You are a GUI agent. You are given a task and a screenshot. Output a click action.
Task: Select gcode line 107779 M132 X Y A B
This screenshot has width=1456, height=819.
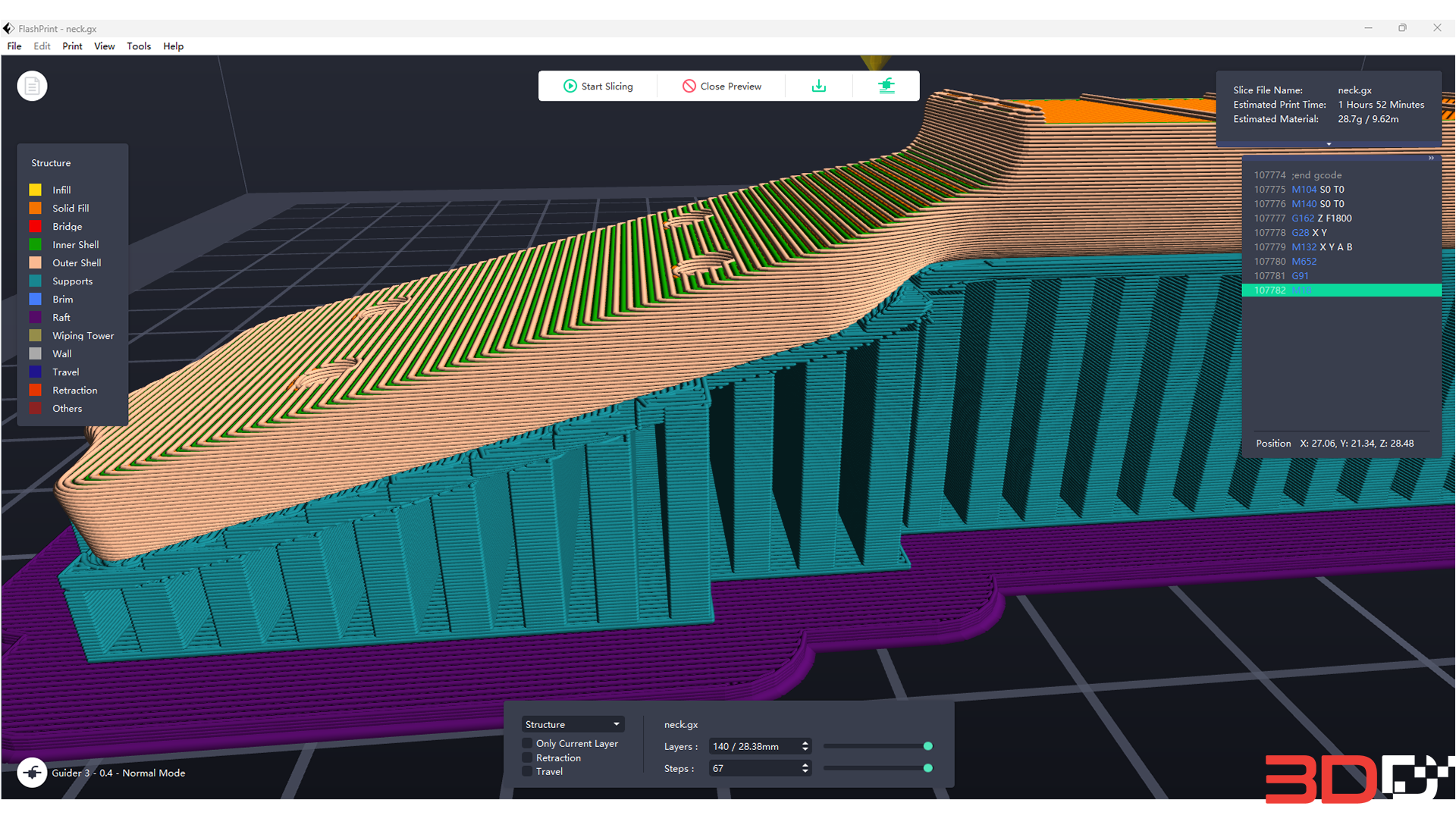coord(1341,247)
